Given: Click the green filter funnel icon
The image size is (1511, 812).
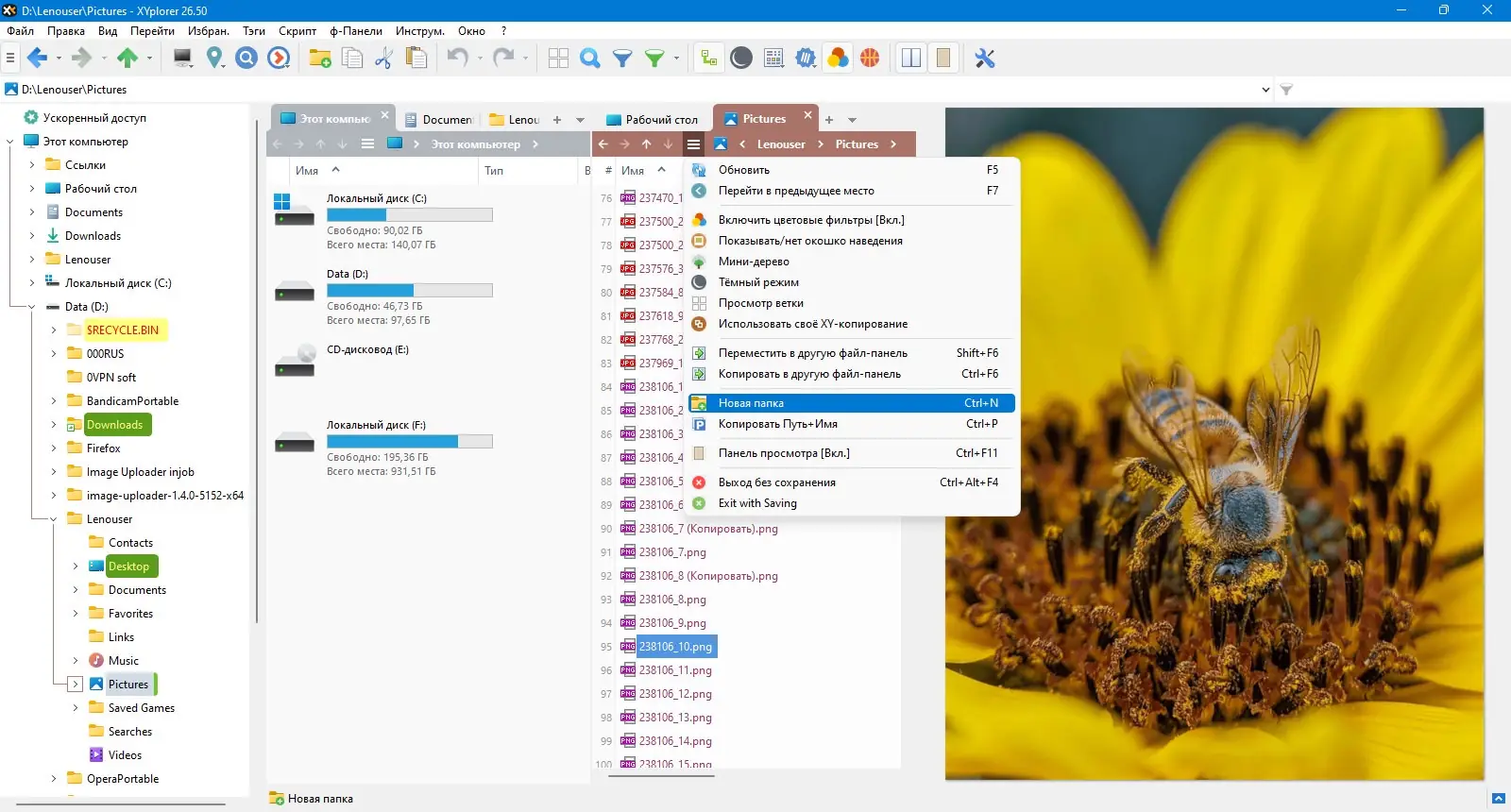Looking at the screenshot, I should (x=654, y=59).
